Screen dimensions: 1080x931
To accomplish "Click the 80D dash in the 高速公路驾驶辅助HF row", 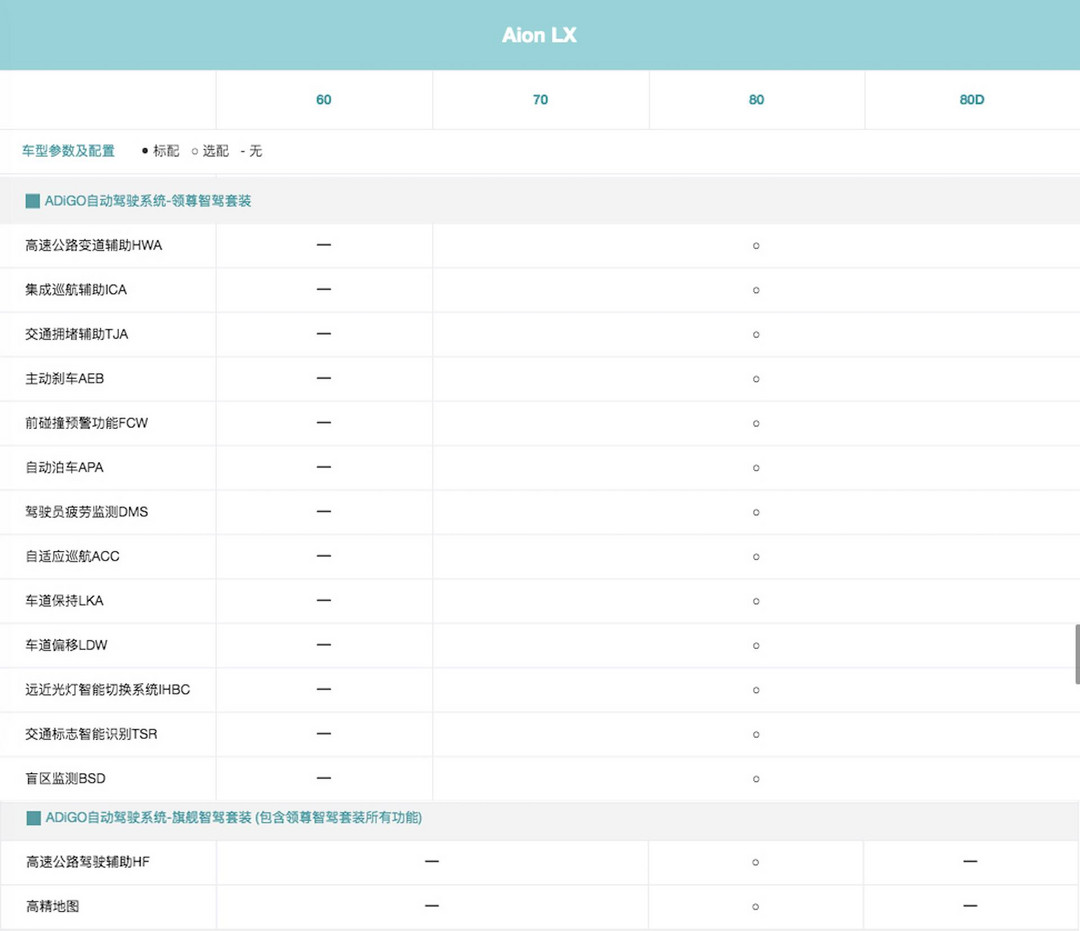I will coord(970,861).
